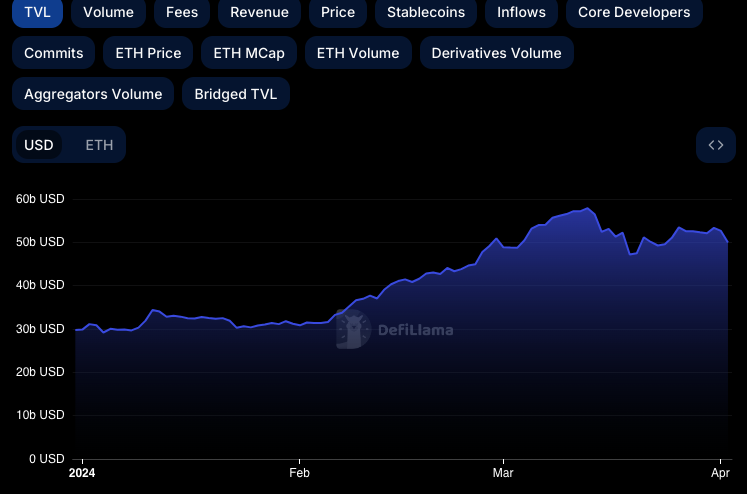Screen dimensions: 747x494
Task: Toggle the Commits metric chip
Action: 53,53
